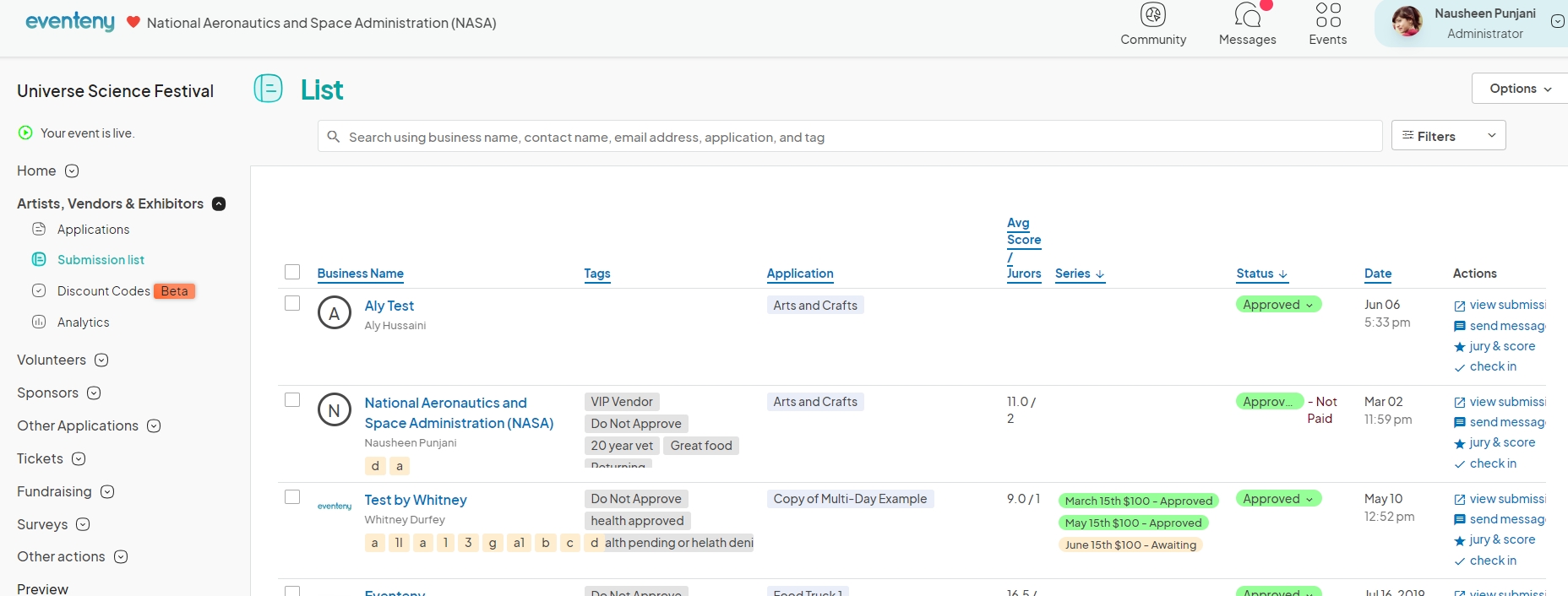Open the Test by Whitney business link
Viewport: 1568px width, 596px height.
[x=416, y=500]
